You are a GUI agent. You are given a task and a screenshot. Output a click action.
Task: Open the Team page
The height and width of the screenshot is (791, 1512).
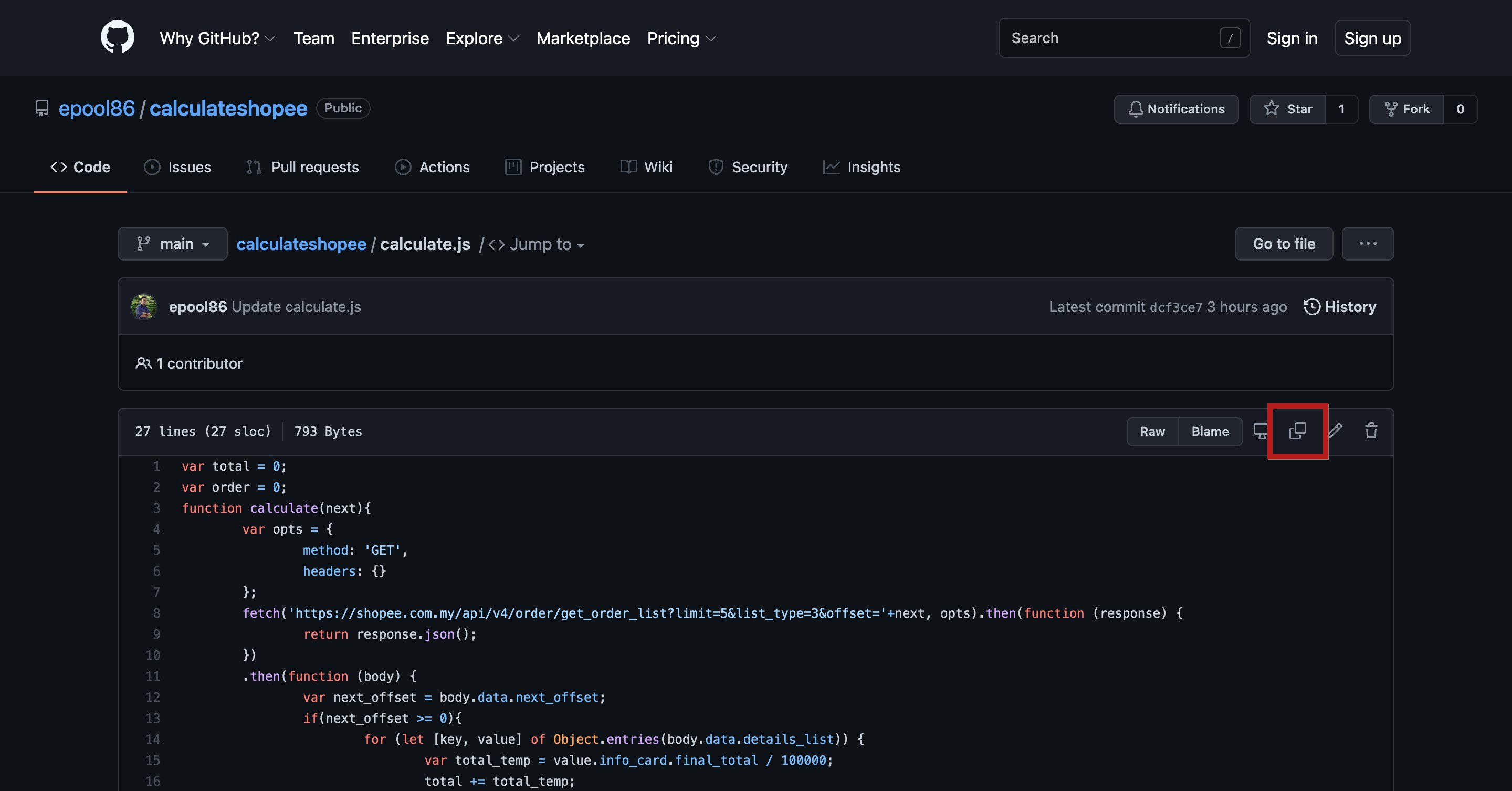[314, 38]
